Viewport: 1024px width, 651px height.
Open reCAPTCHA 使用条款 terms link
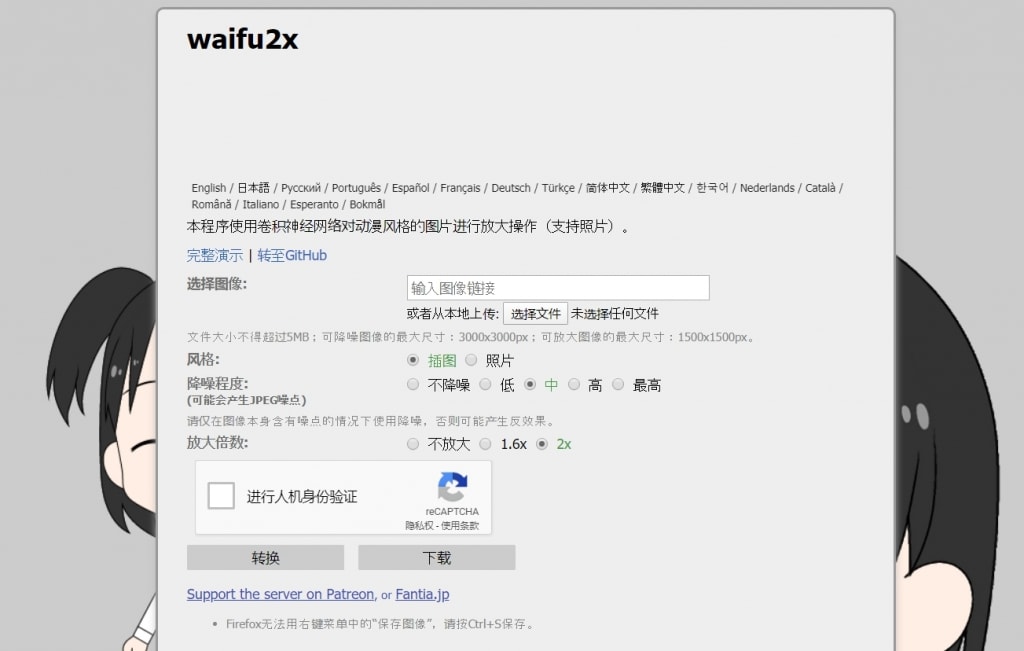(460, 526)
